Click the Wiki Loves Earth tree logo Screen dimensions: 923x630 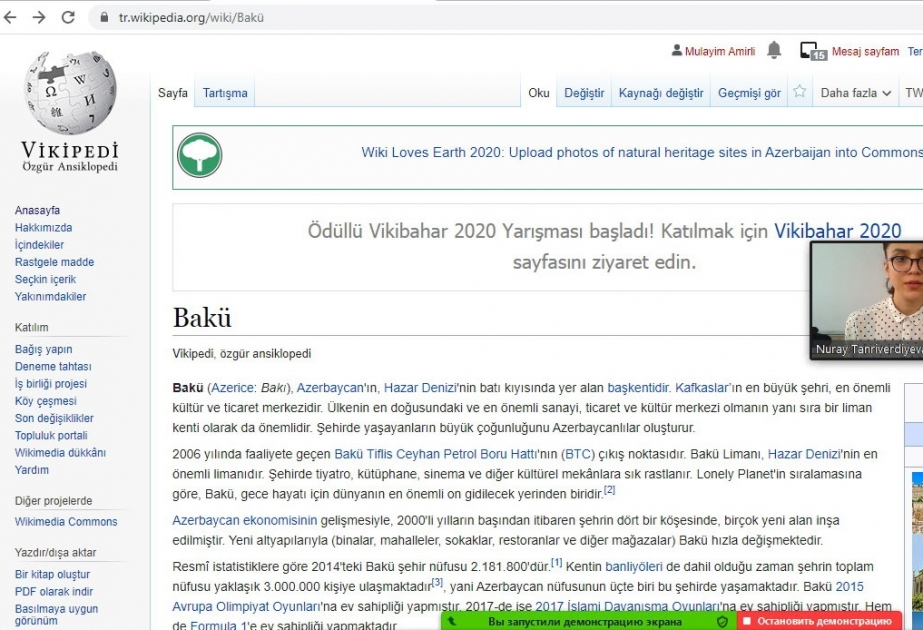(x=200, y=155)
